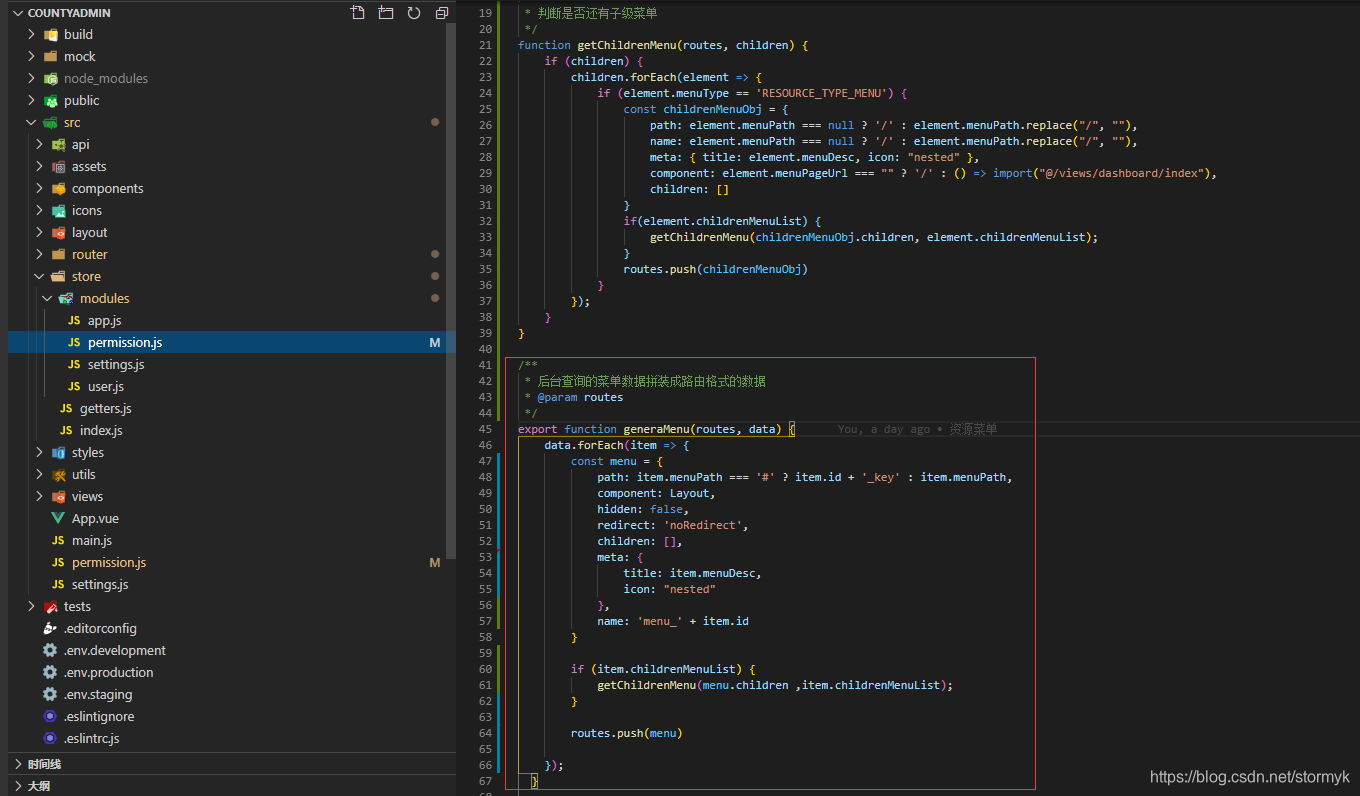Screen dimensions: 1360x796
Task: Open settings.js inside modules folder
Action: click(231, 364)
